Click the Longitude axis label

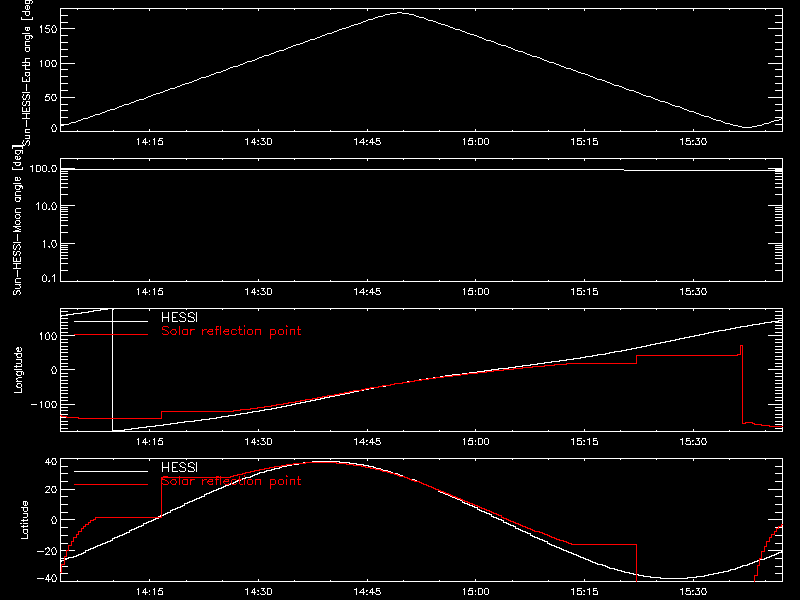coord(18,370)
